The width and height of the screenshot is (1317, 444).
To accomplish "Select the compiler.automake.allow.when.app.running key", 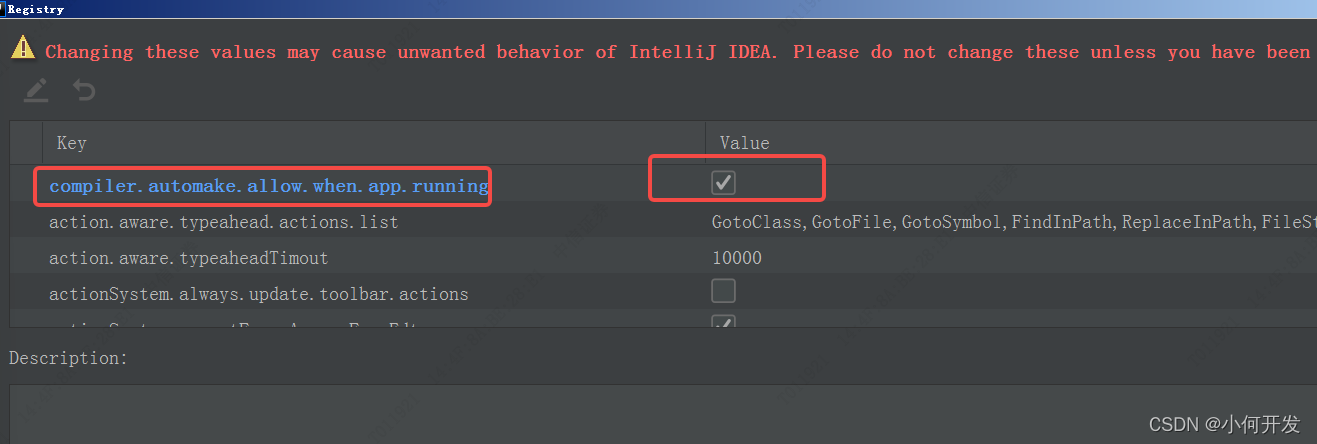I will (x=268, y=186).
